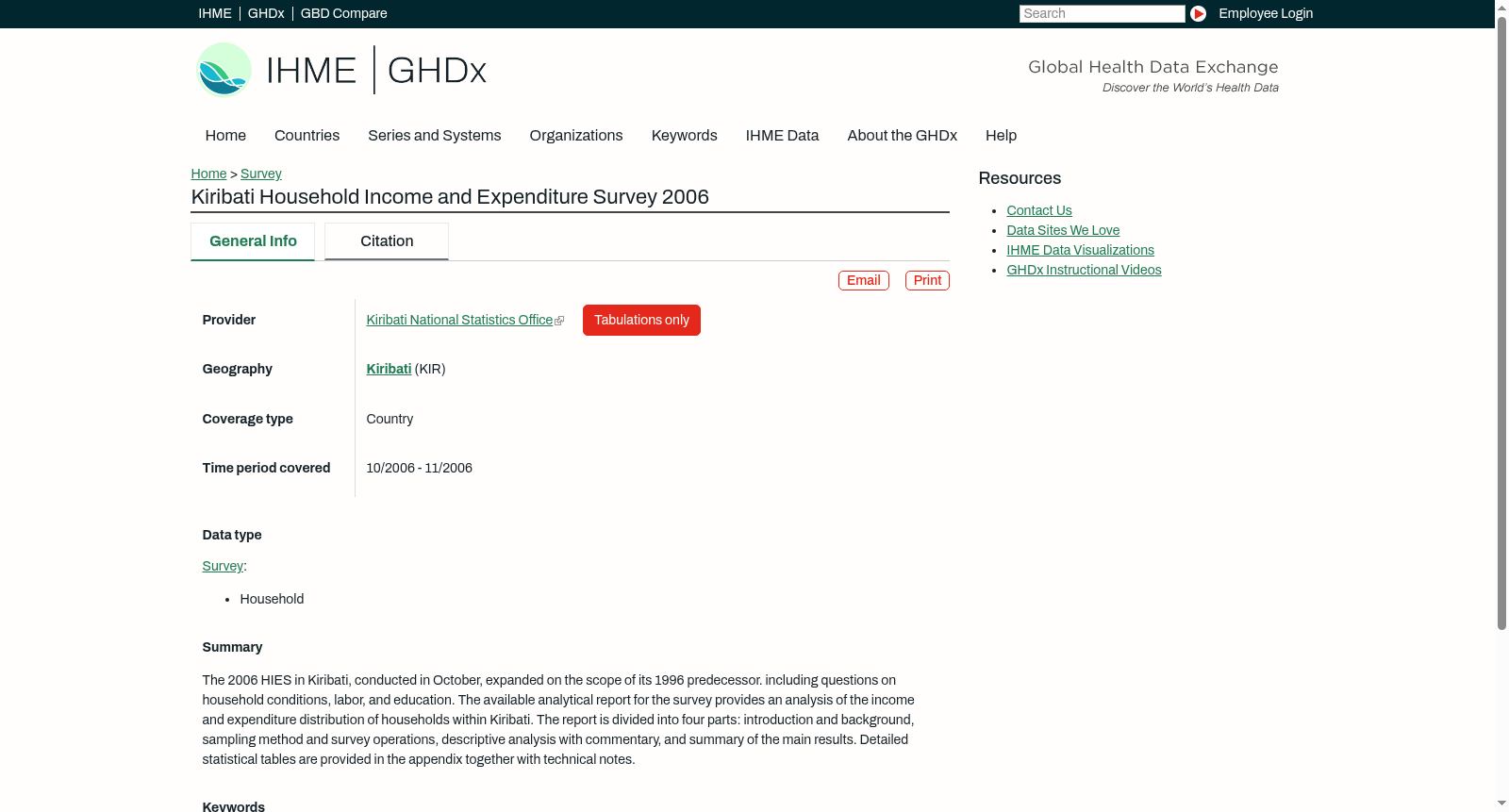Open Kiribati National Statistics Office link
Screen dimensions: 1509x812
click(x=459, y=320)
